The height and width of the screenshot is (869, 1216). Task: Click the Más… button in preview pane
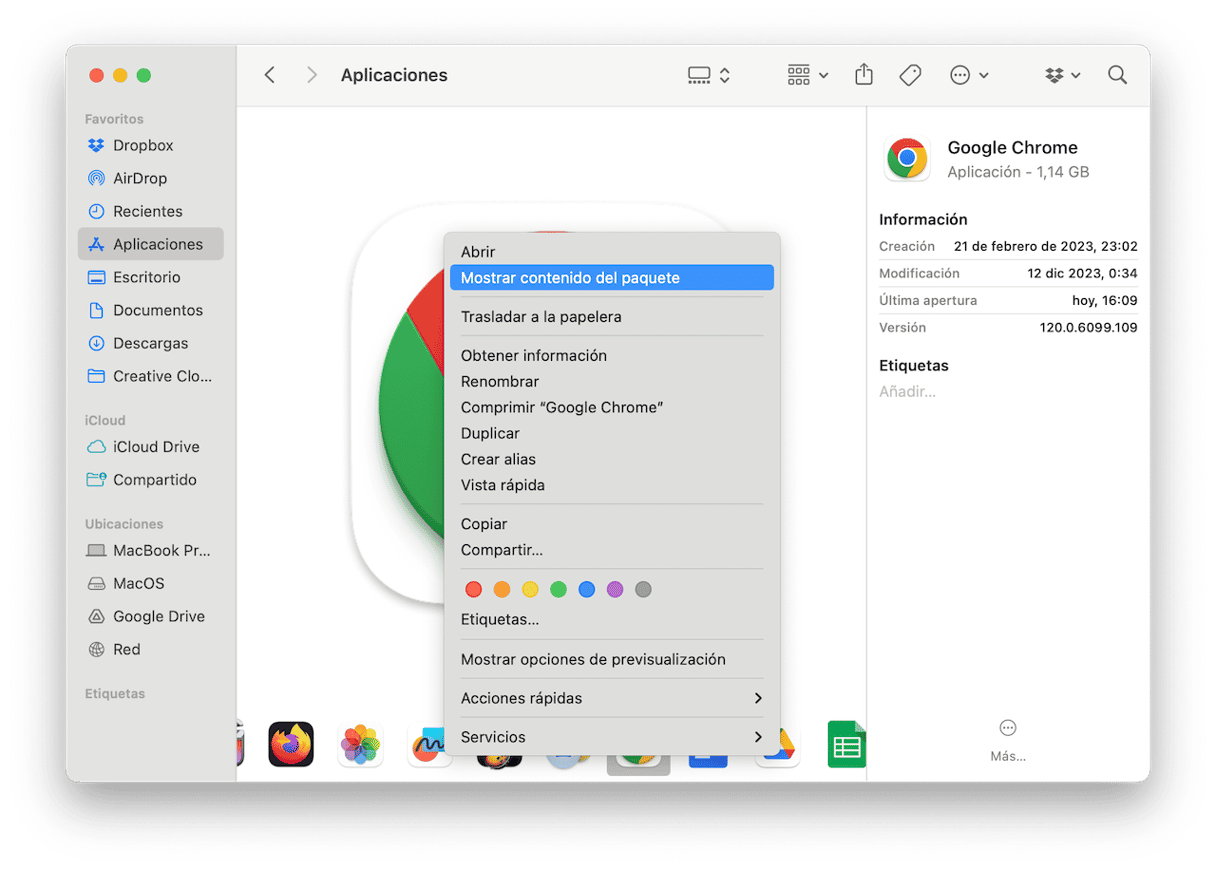[x=1008, y=740]
